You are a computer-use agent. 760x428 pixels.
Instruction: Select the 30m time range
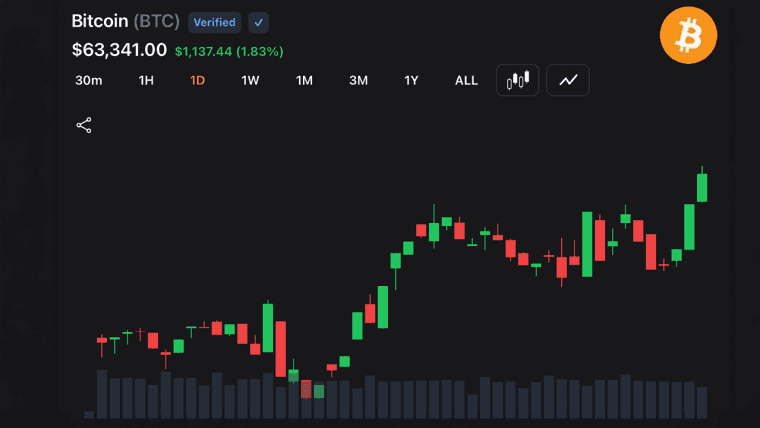pyautogui.click(x=89, y=80)
